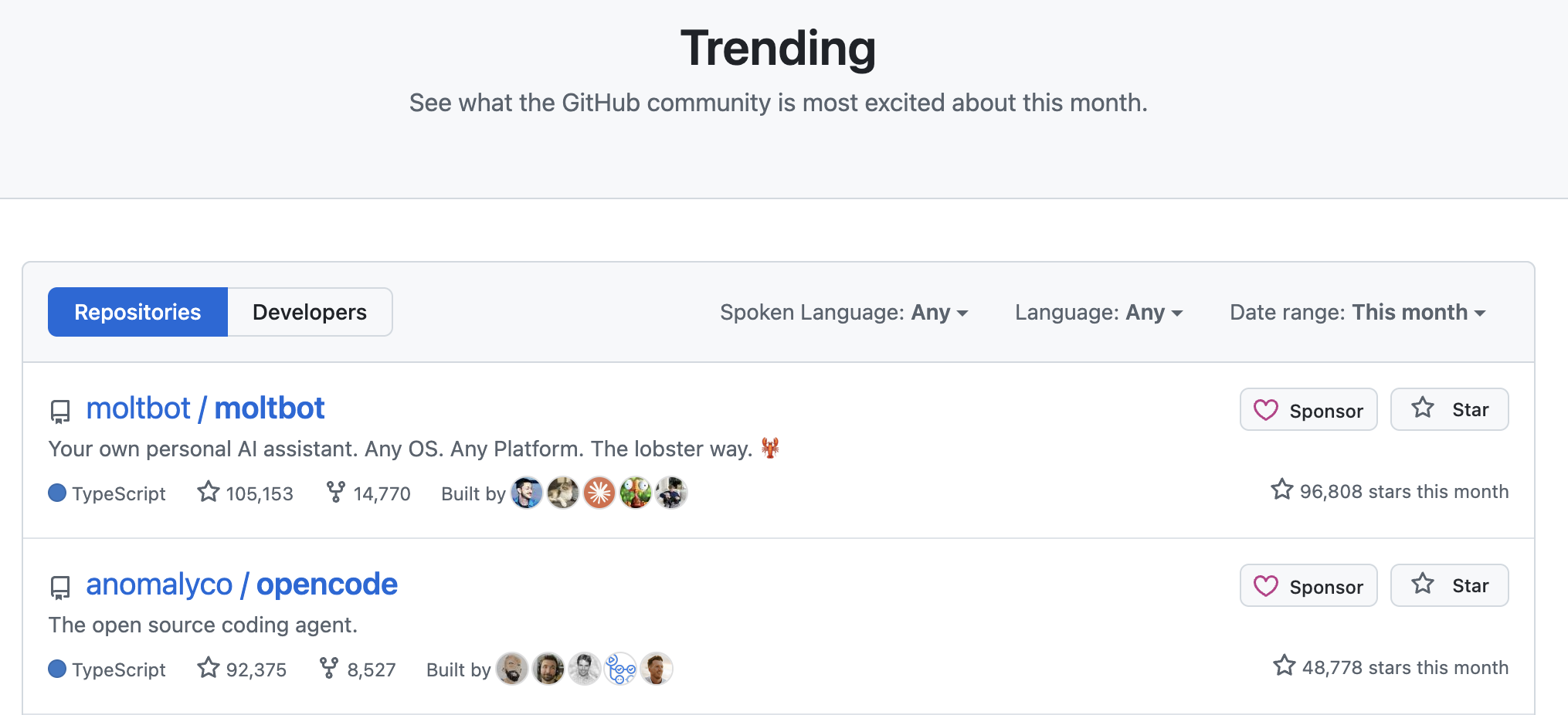Click the star icon beside 105,153
Image resolution: width=1568 pixels, height=715 pixels.
[208, 493]
